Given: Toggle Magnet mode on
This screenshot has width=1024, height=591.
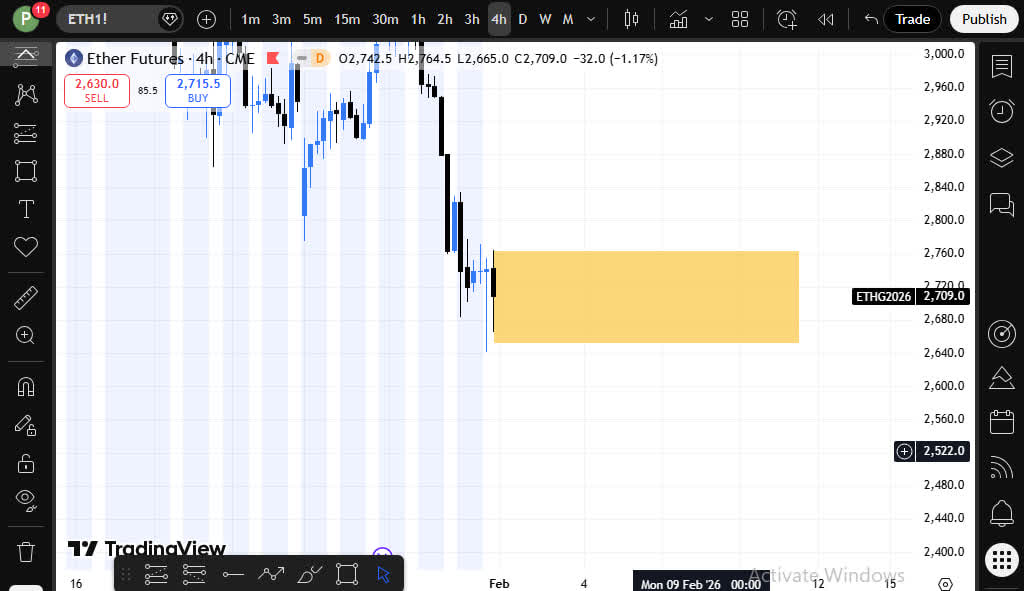Looking at the screenshot, I should (26, 386).
